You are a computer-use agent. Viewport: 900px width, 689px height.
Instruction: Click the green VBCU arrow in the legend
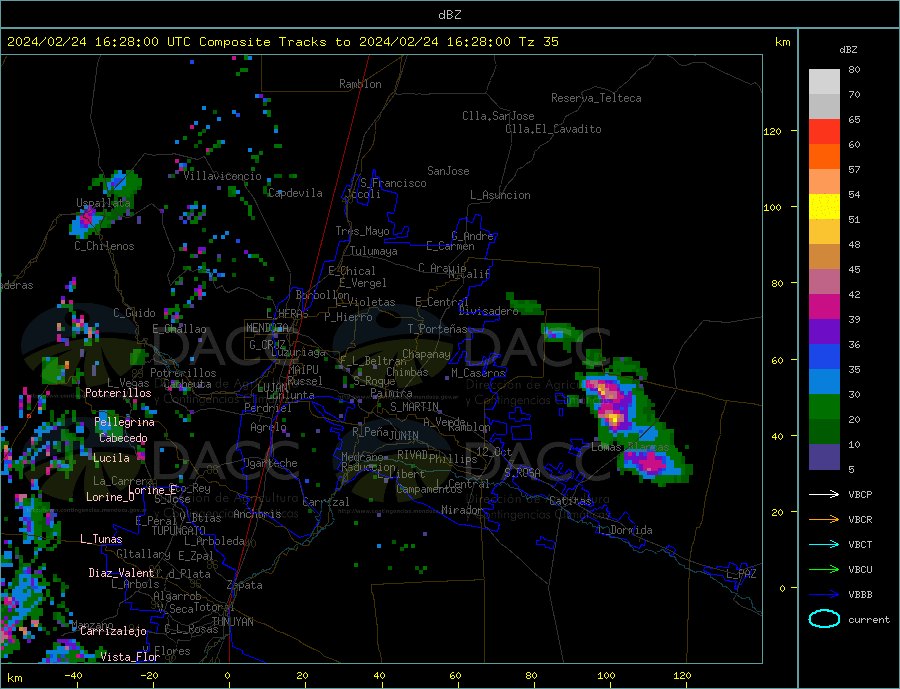824,570
